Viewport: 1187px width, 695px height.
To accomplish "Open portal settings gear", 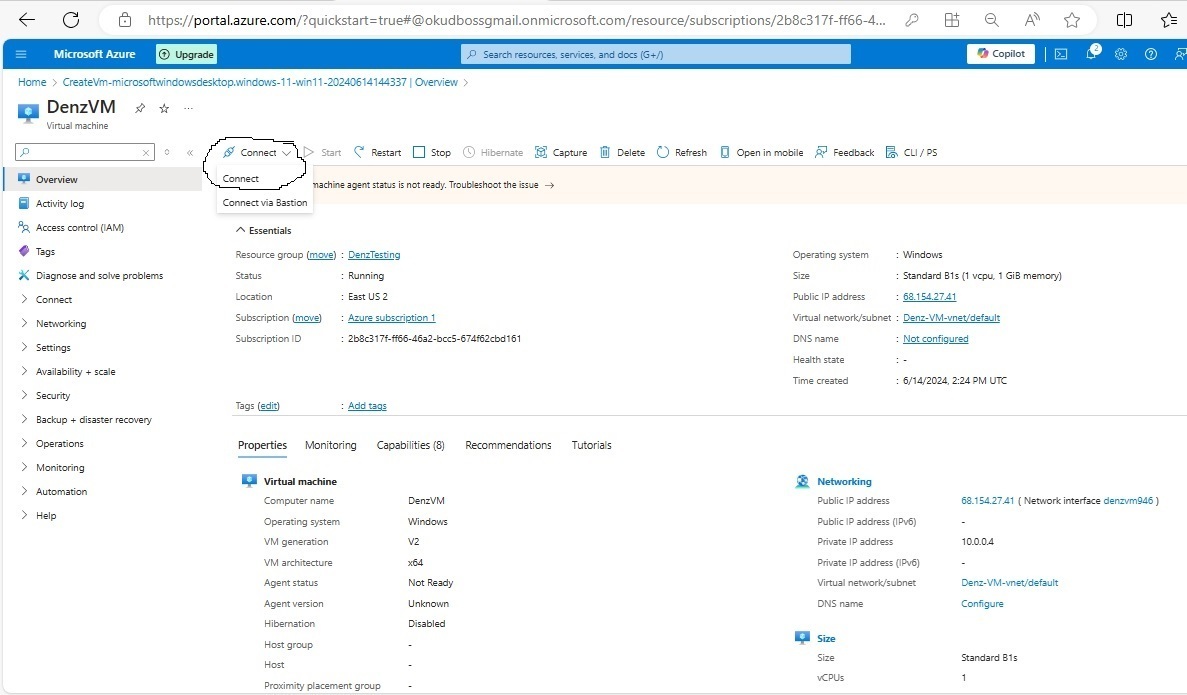I will click(x=1121, y=55).
